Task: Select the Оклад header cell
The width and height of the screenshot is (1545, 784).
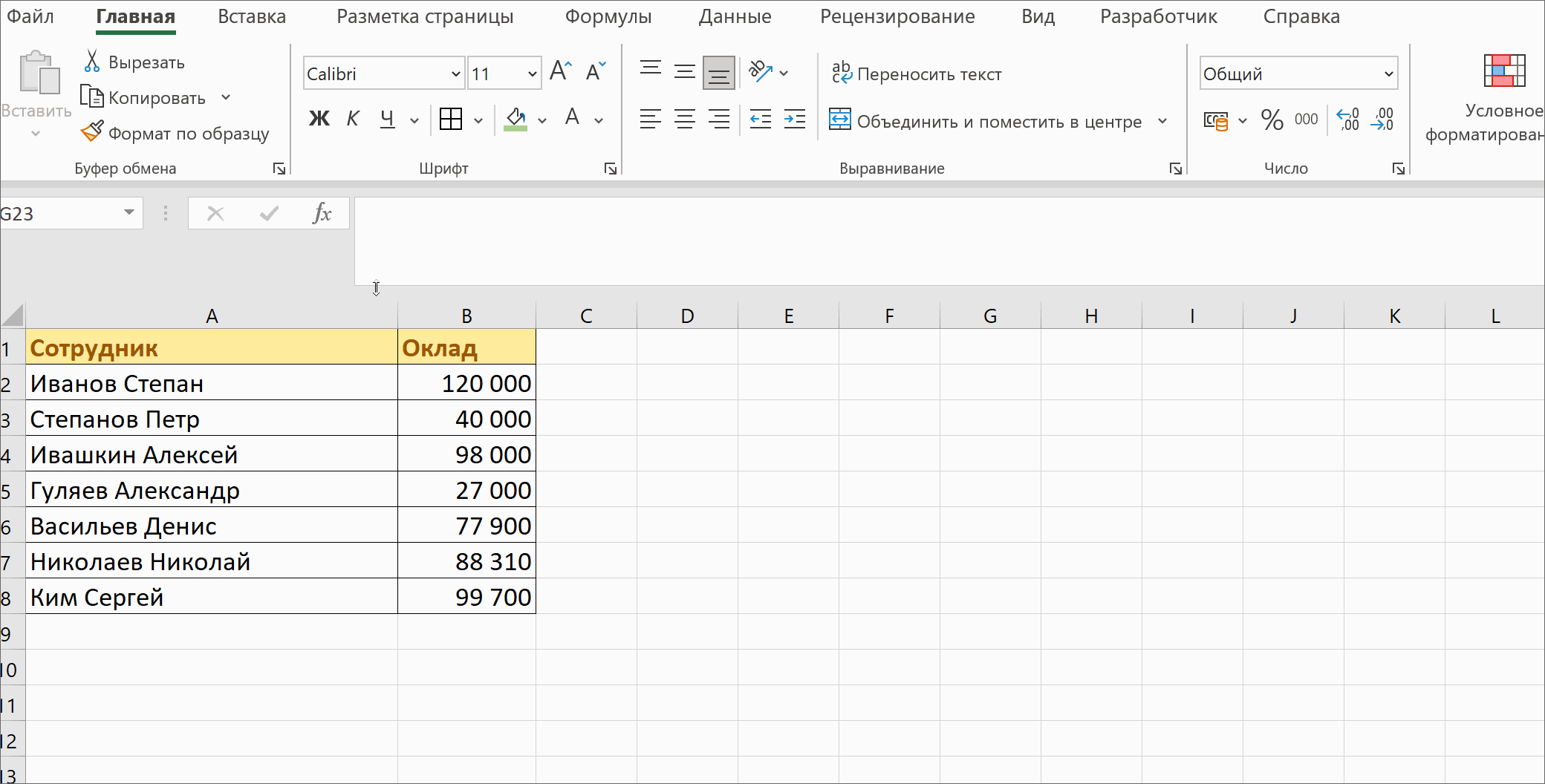Action: [x=466, y=347]
